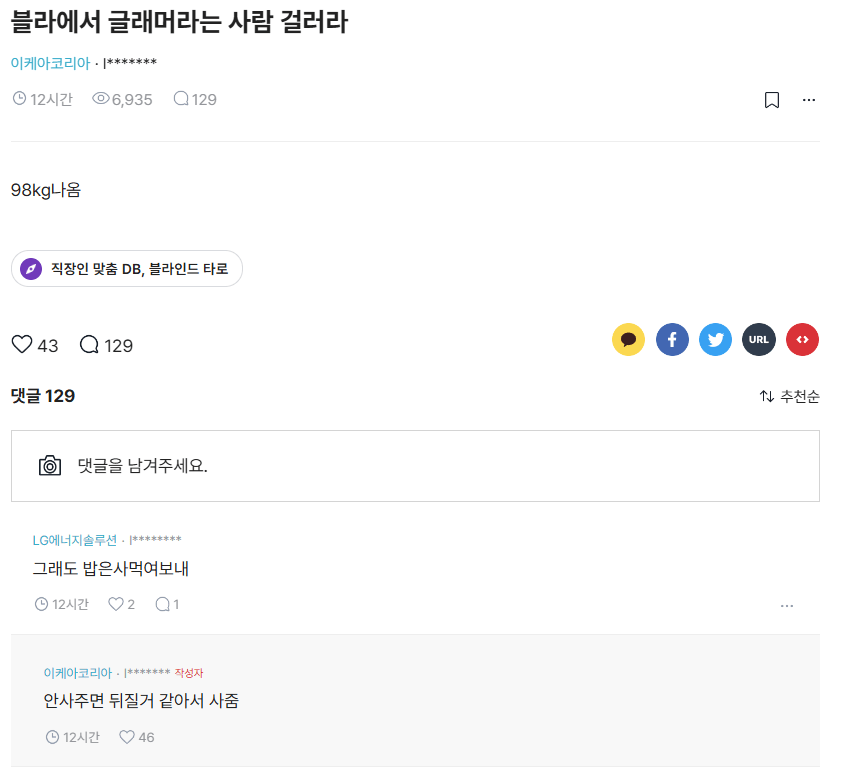The width and height of the screenshot is (843, 771).
Task: View the reply to the first comment
Action: [165, 604]
